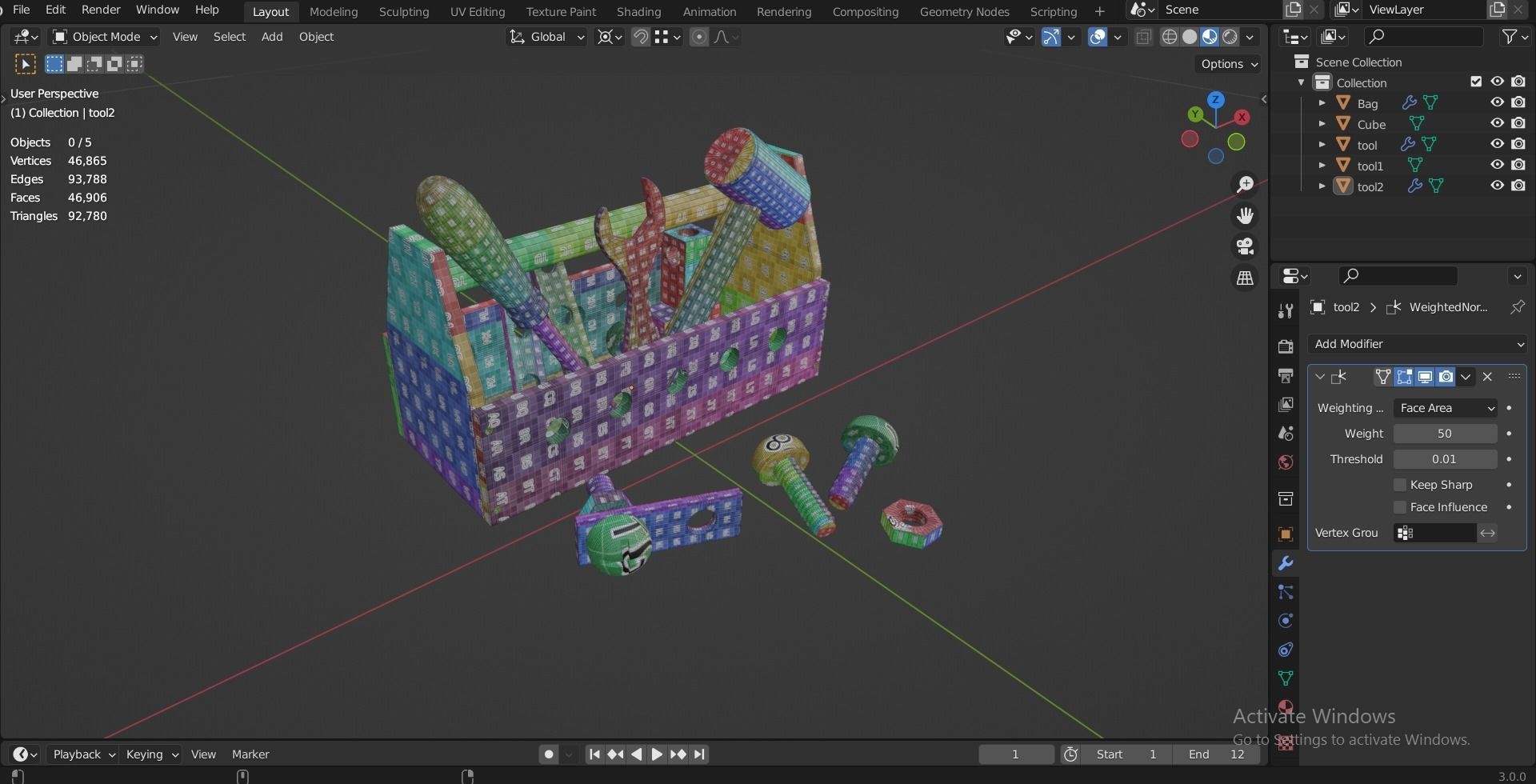Open the viewport Select menu

tap(230, 37)
